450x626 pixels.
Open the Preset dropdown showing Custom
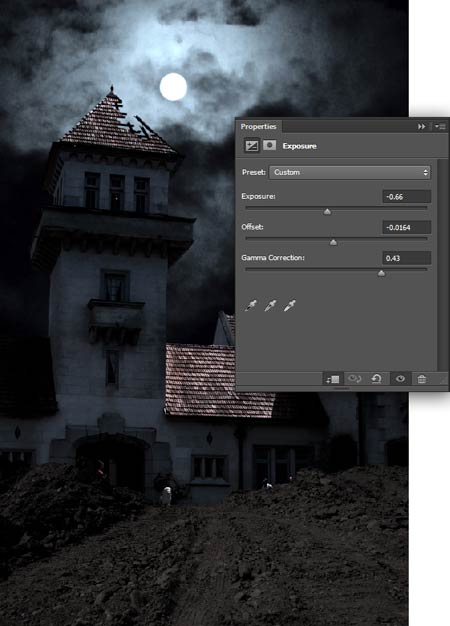[x=350, y=172]
